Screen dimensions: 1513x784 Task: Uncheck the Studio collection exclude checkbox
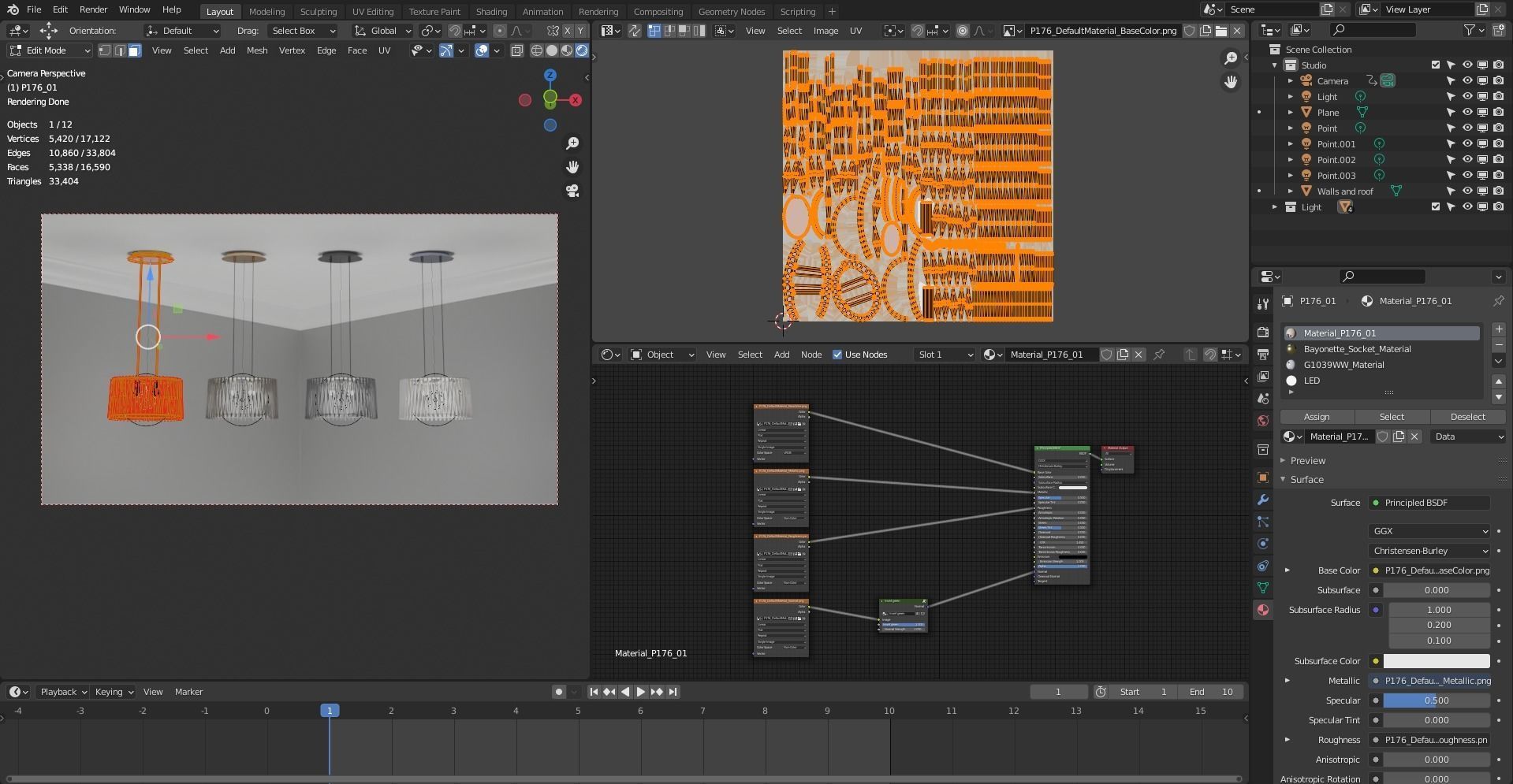tap(1435, 65)
